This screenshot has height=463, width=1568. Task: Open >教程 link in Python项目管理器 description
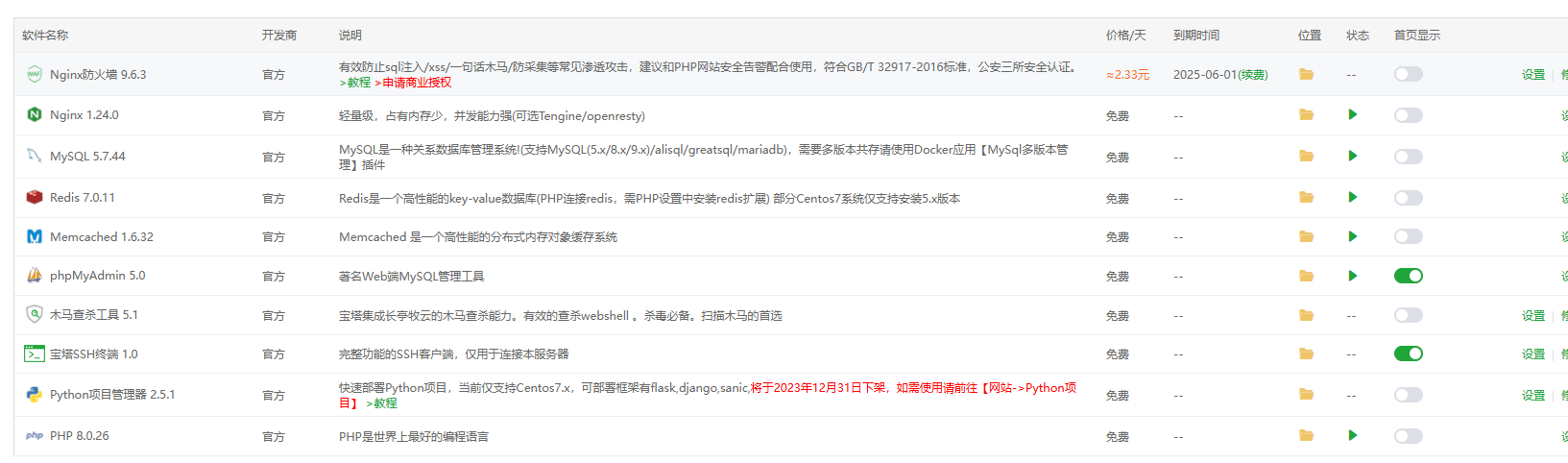coord(381,403)
